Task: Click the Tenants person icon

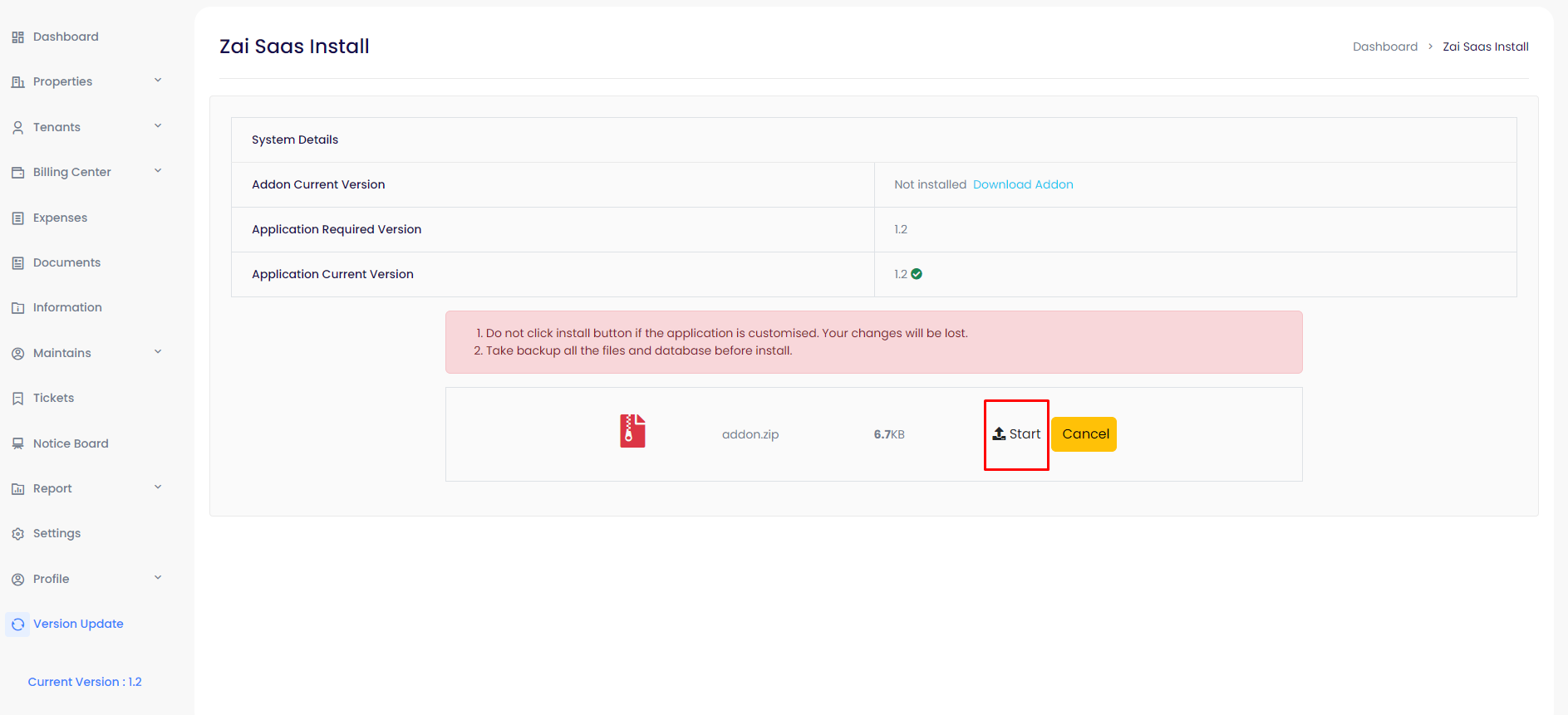Action: click(x=17, y=128)
